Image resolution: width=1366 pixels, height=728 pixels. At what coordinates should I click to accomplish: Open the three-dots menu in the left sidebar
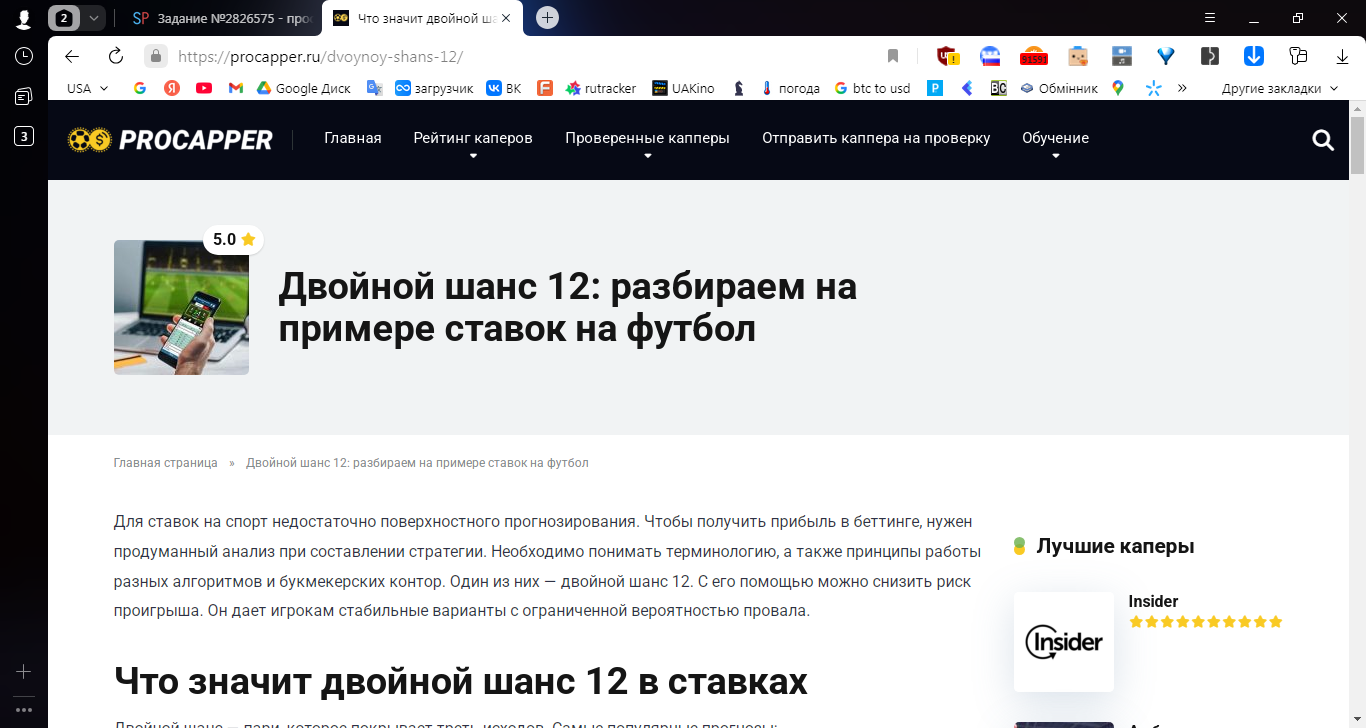coord(24,709)
